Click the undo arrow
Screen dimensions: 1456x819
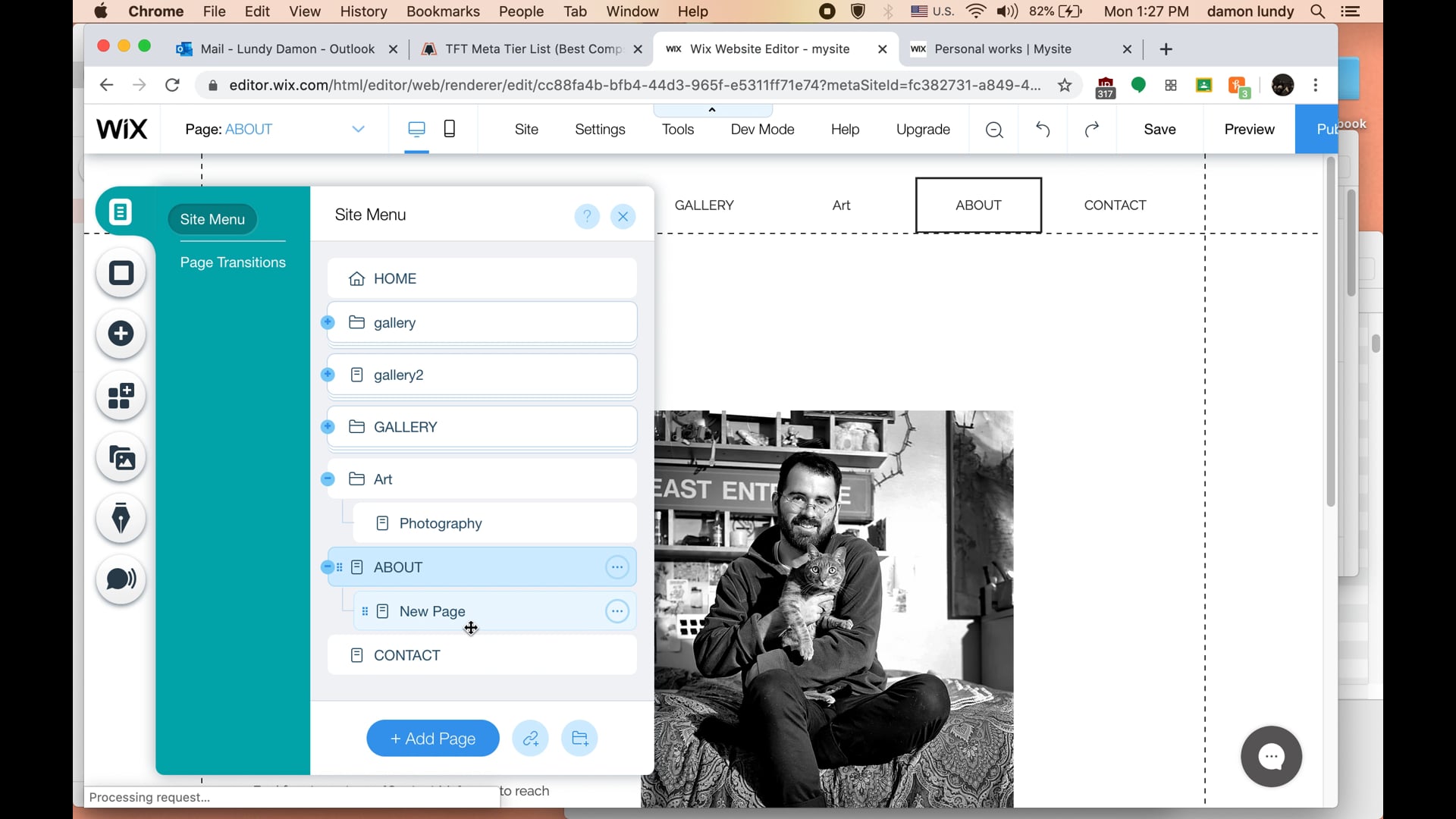[1043, 129]
